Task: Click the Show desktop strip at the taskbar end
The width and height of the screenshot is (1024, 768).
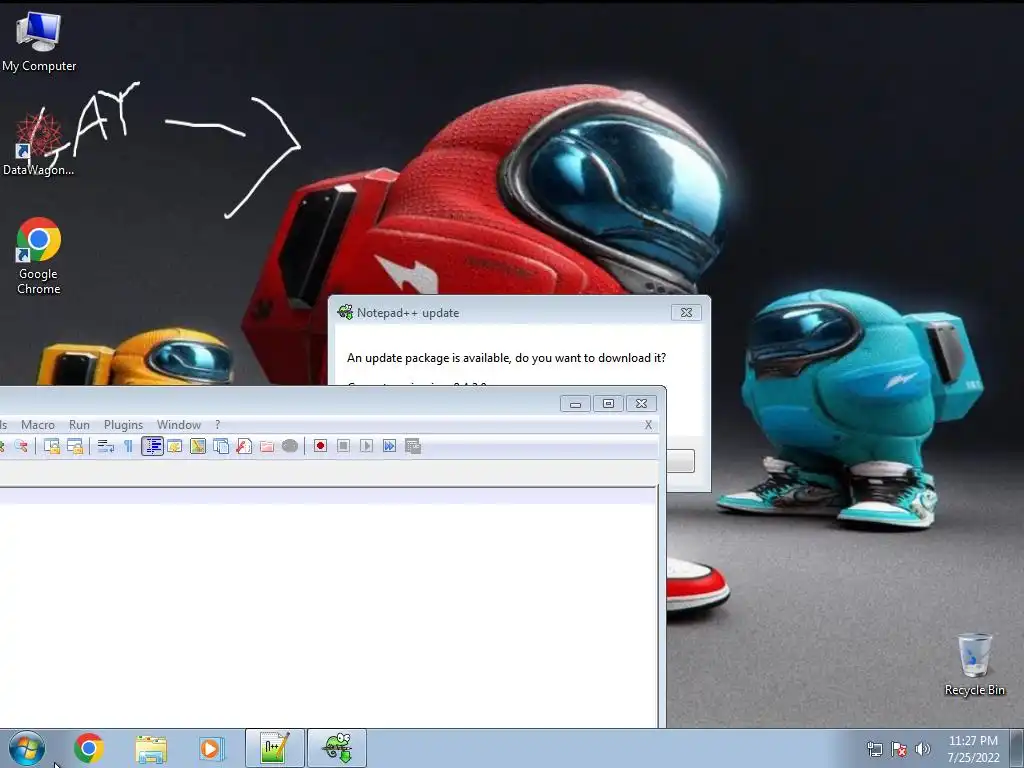Action: pos(1017,748)
